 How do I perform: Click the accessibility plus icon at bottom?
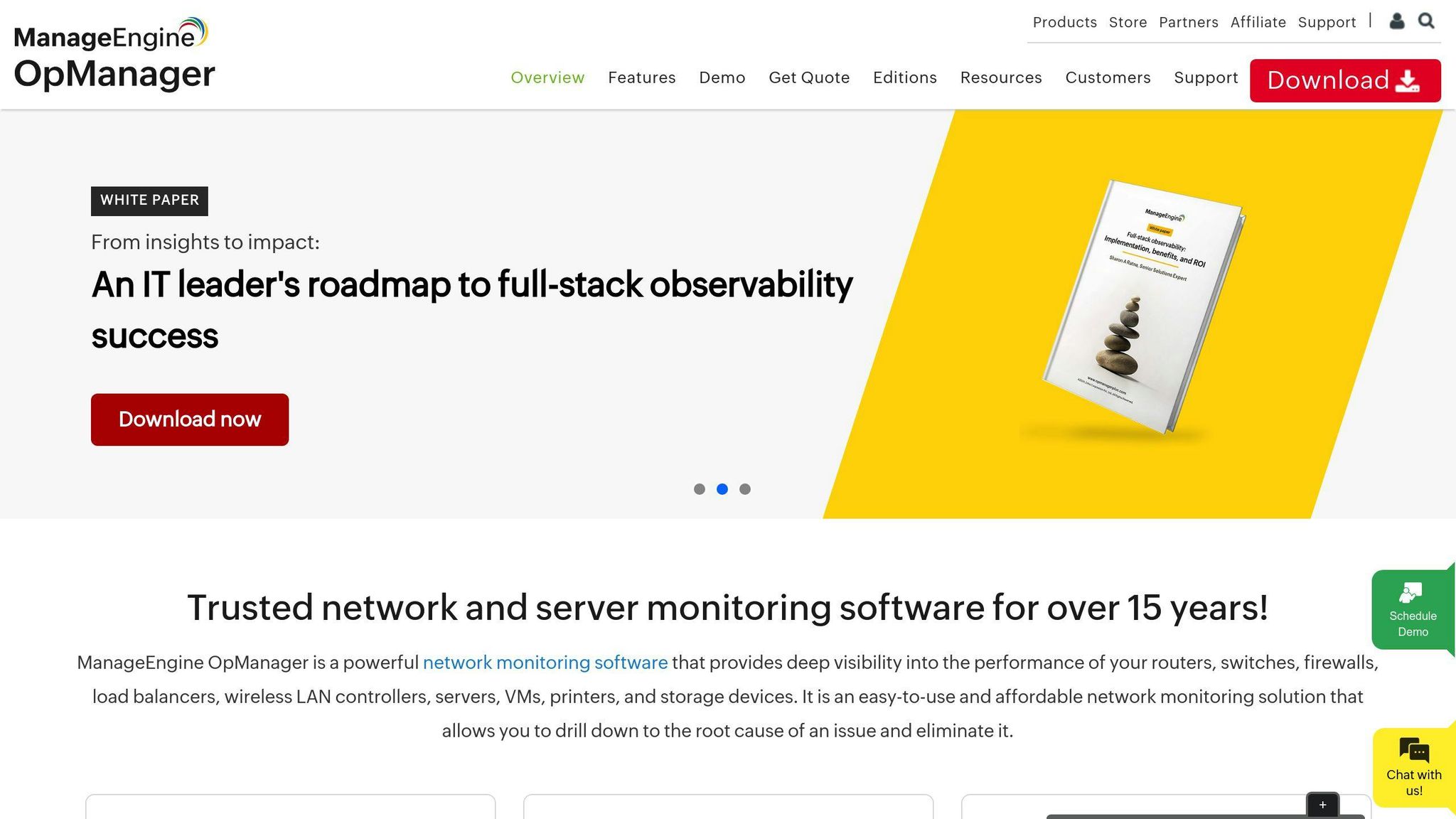pos(1322,804)
